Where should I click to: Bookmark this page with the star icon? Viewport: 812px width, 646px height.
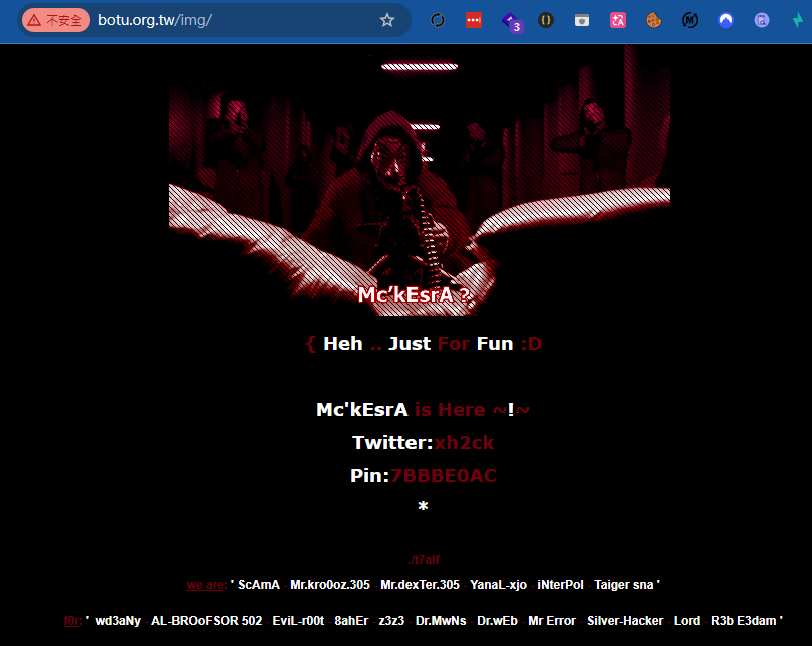tap(387, 20)
